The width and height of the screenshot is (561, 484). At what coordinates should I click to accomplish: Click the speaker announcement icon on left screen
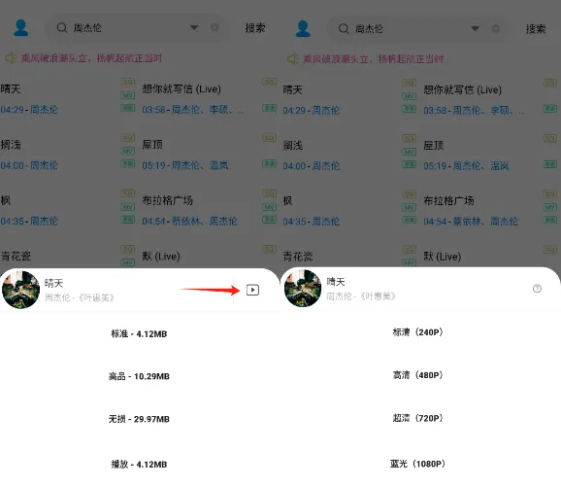click(x=11, y=58)
